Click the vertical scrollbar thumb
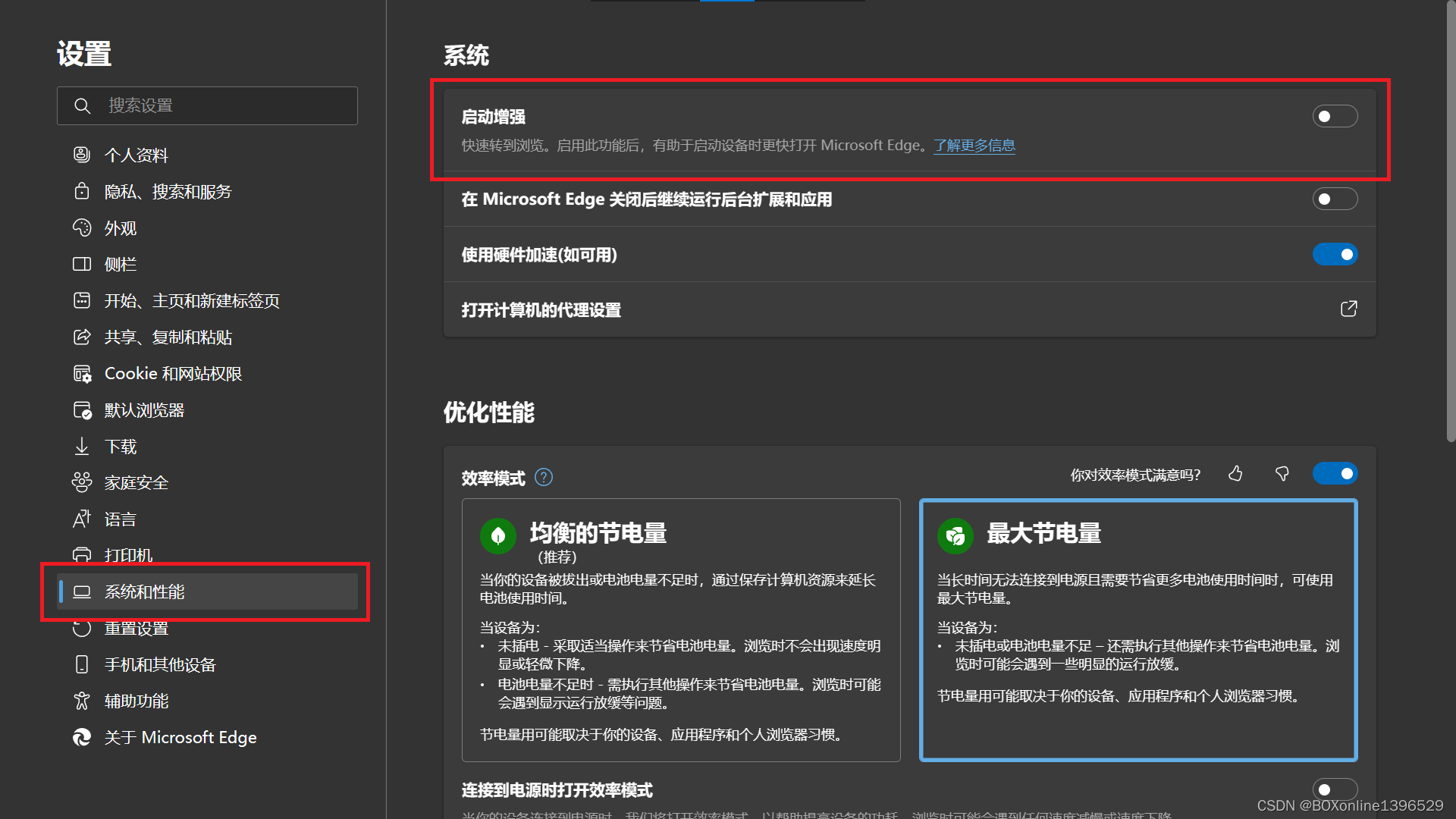The width and height of the screenshot is (1456, 819). click(x=1450, y=220)
